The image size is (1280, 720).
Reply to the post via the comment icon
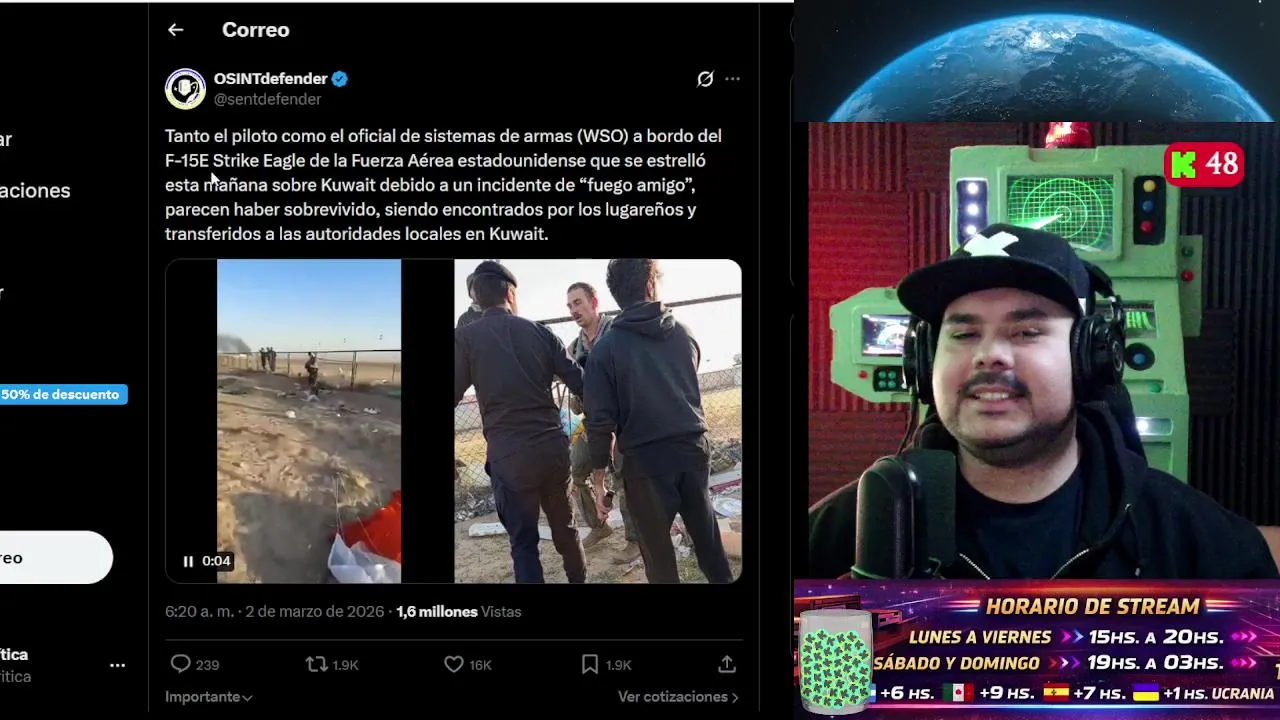coord(181,664)
